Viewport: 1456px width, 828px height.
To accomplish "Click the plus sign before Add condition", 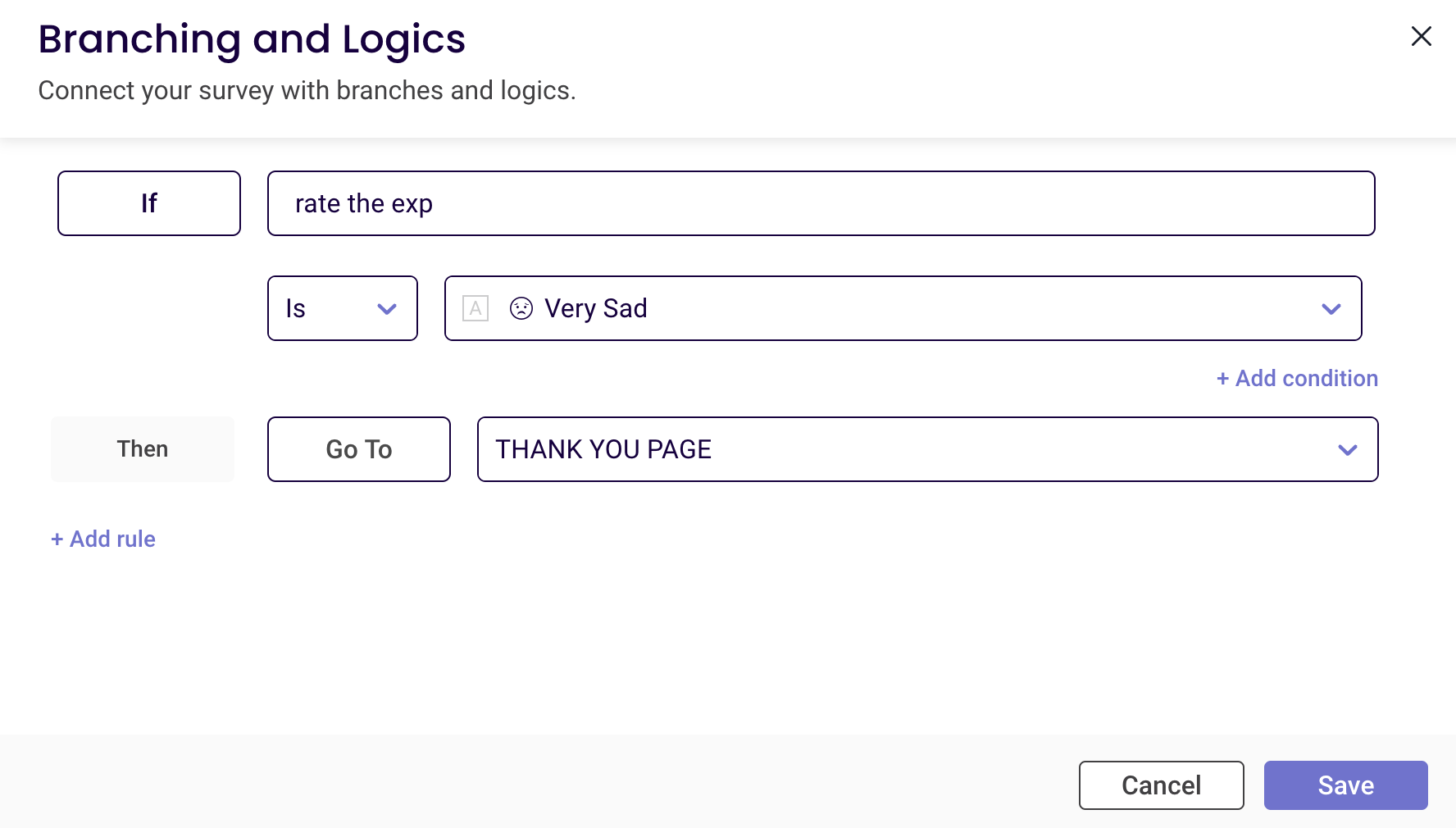I will pos(1223,379).
